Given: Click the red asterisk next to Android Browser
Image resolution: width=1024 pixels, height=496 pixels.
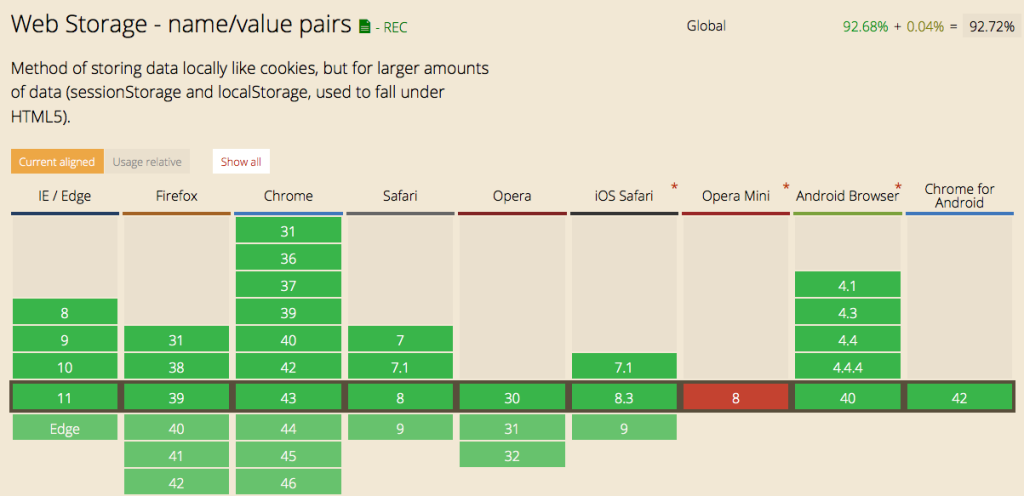Looking at the screenshot, I should coord(899,188).
